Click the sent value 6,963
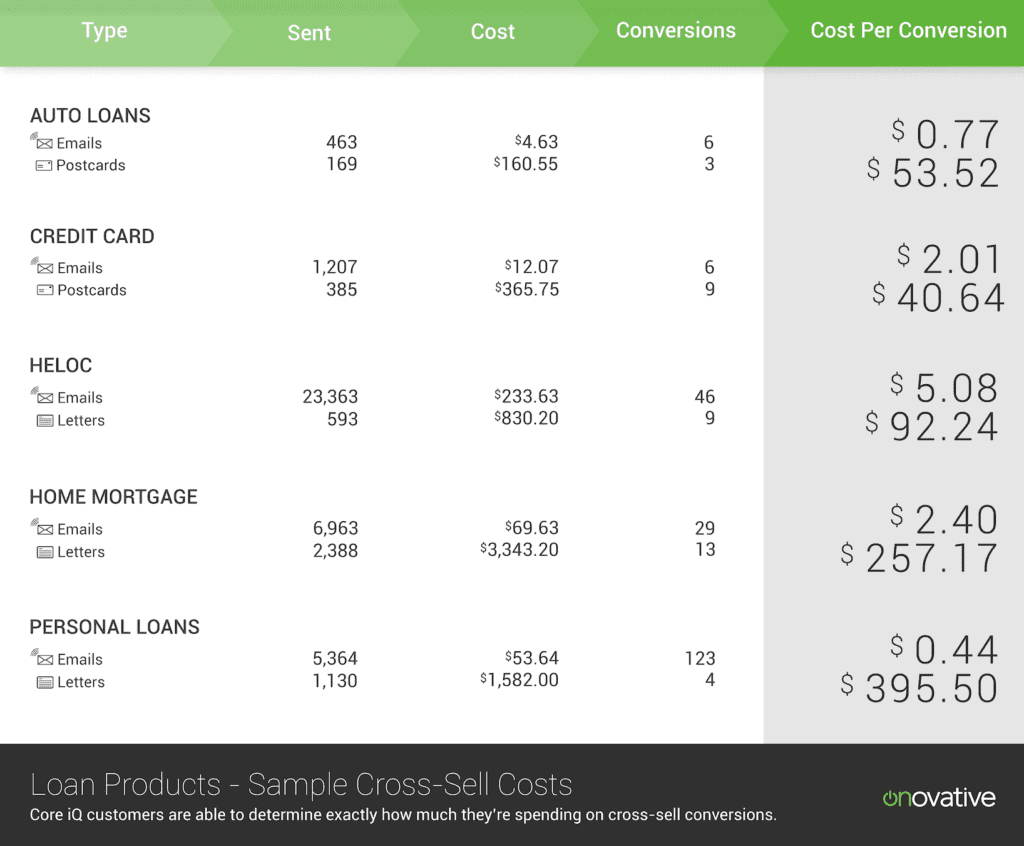This screenshot has width=1024, height=846. point(336,528)
